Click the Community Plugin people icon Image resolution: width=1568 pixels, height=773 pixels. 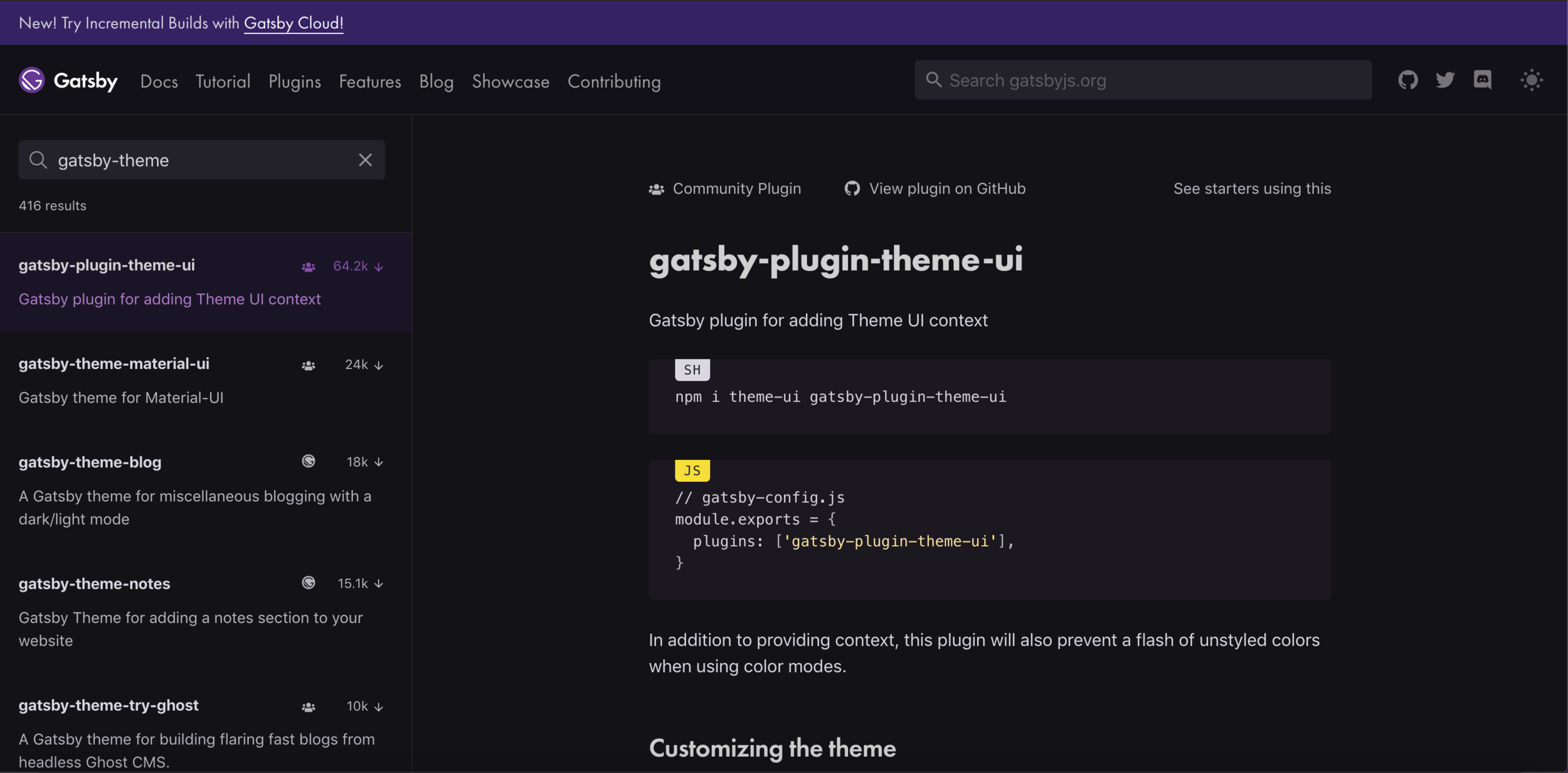point(656,189)
